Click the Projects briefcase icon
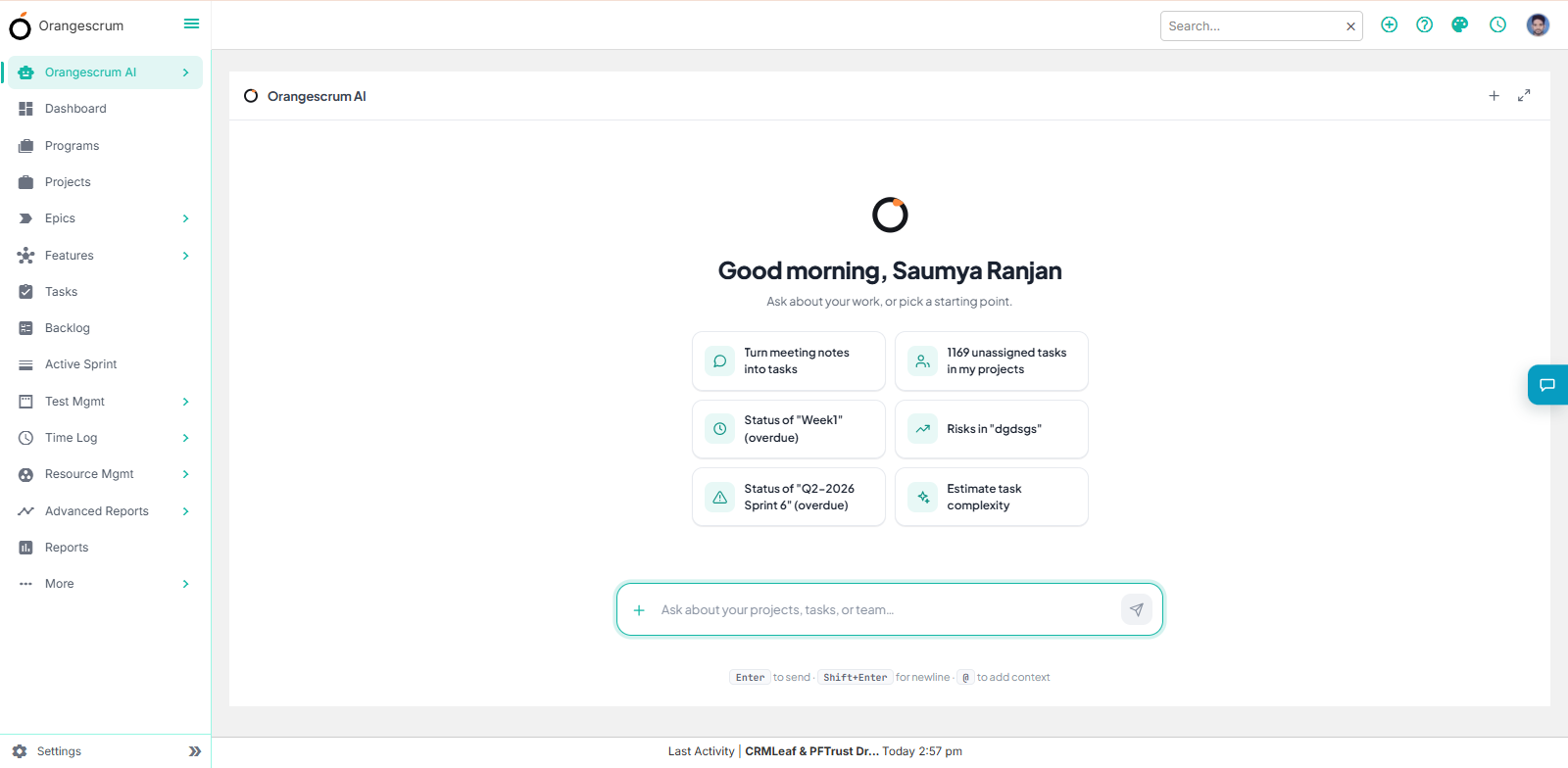Viewport: 1568px width, 768px height. (25, 182)
